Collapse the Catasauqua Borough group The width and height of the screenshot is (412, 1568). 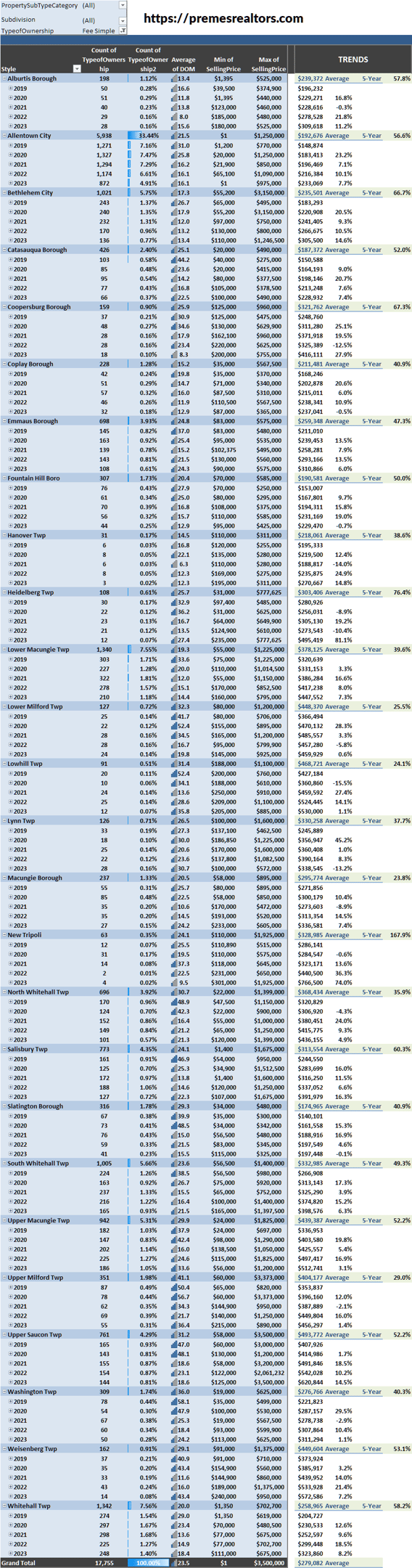tap(4, 250)
